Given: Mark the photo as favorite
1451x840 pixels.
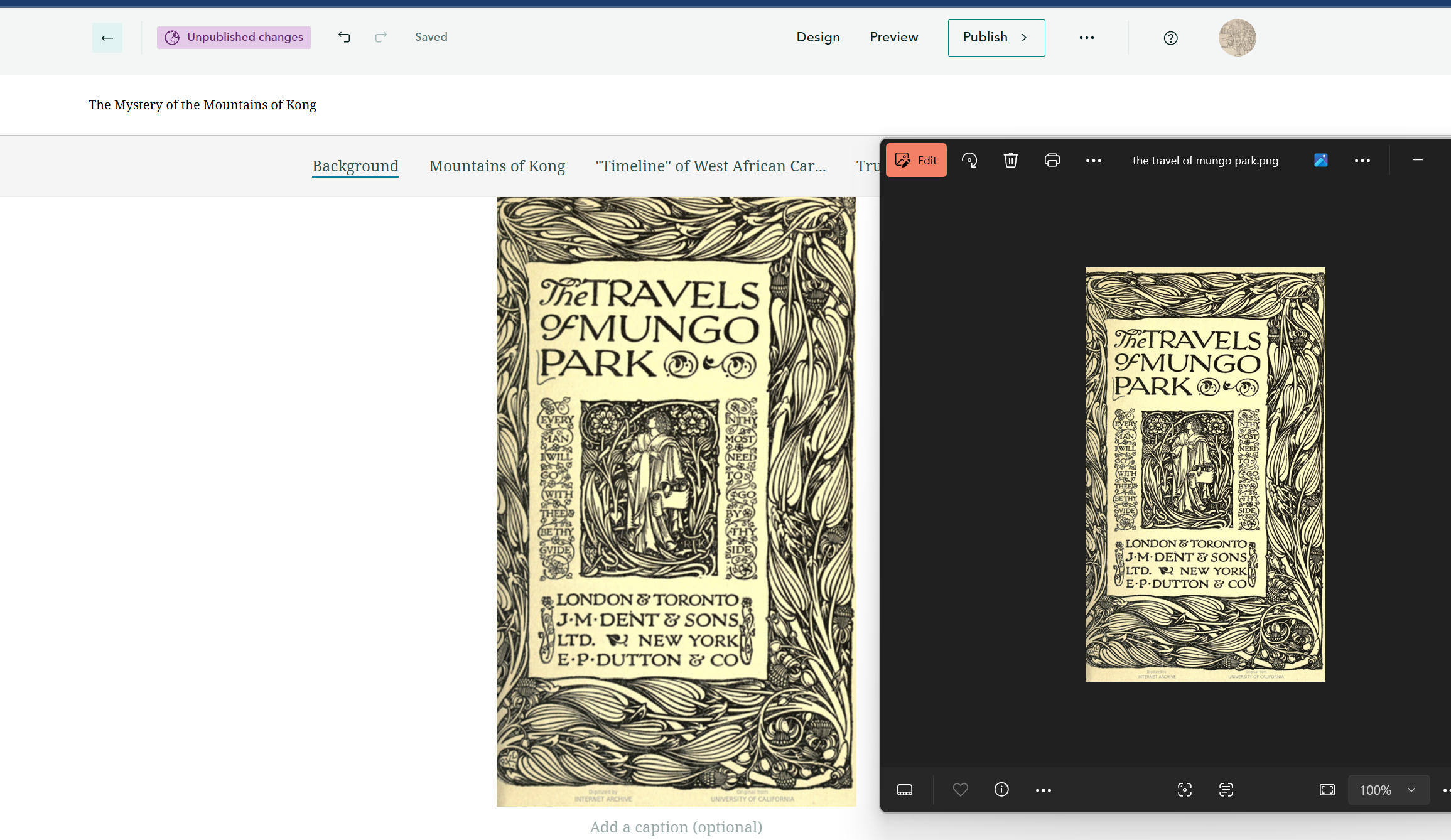Looking at the screenshot, I should click(961, 790).
